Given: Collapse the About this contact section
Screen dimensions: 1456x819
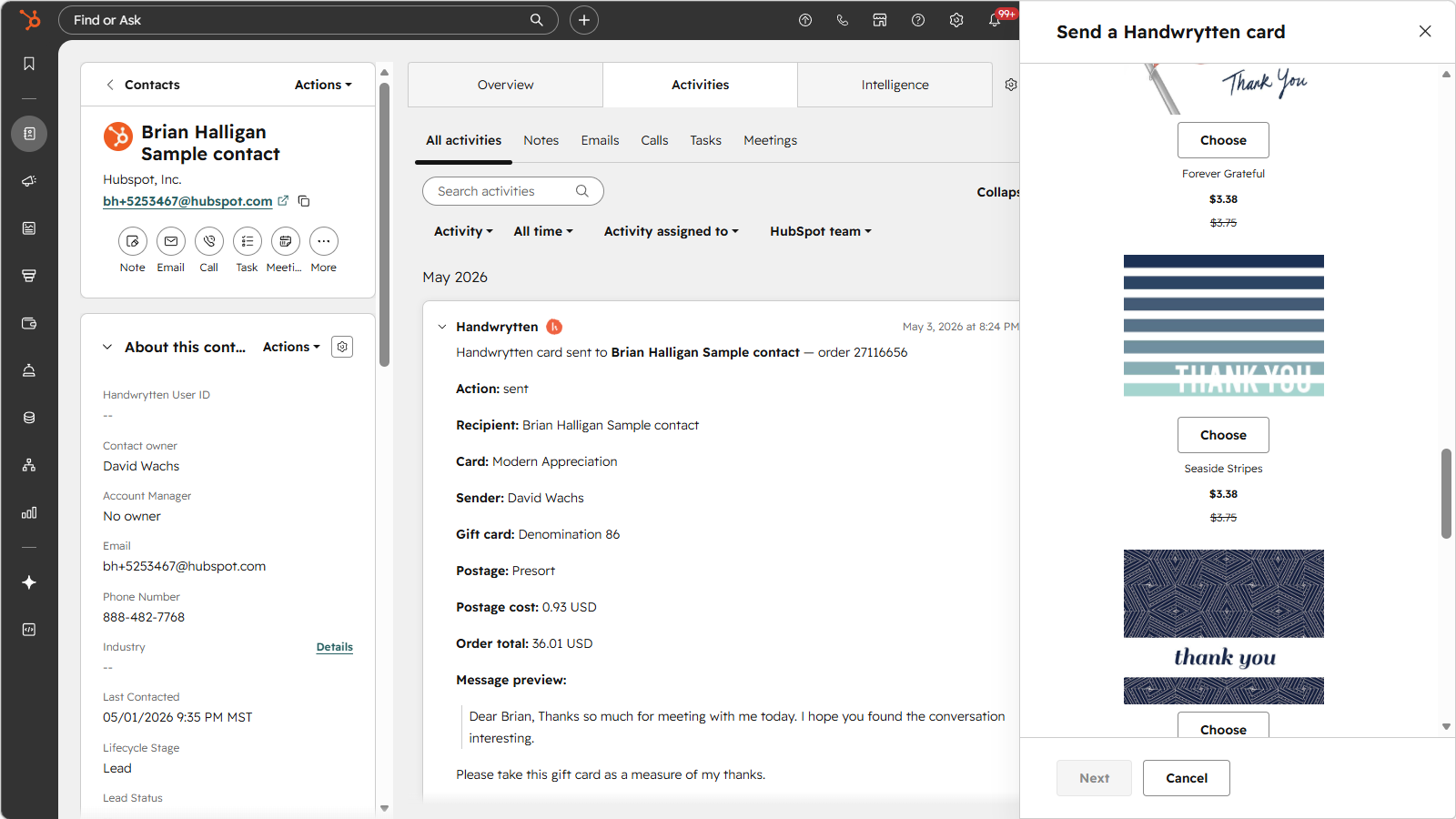Looking at the screenshot, I should [x=107, y=347].
